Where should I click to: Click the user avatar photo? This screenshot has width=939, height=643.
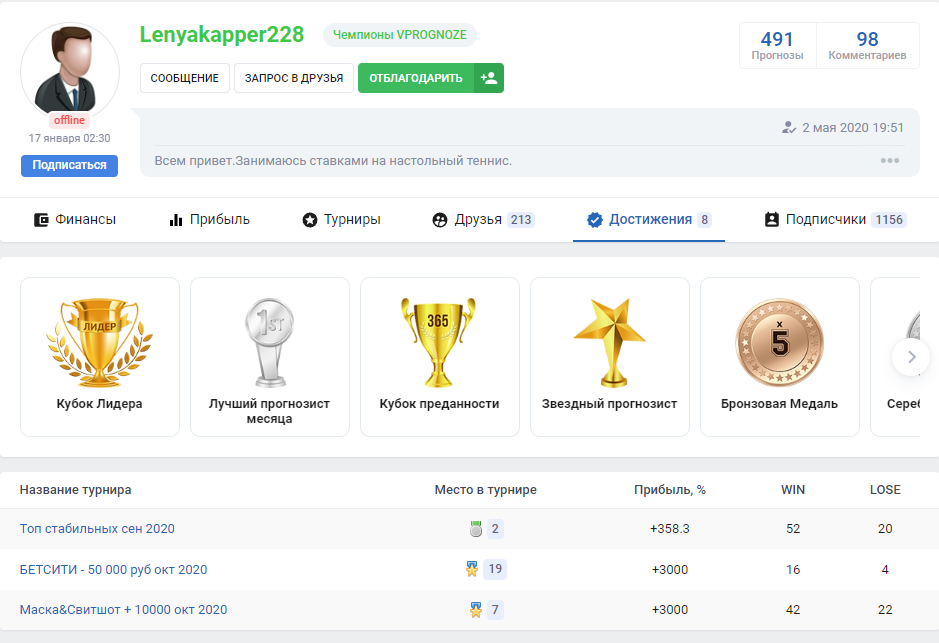[70, 70]
